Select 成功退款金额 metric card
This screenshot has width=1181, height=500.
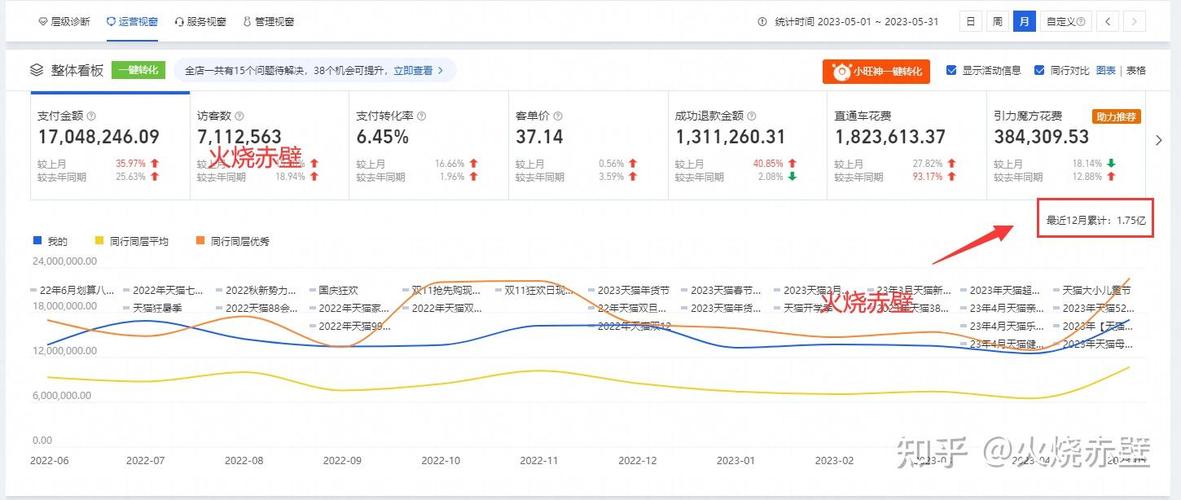(748, 146)
